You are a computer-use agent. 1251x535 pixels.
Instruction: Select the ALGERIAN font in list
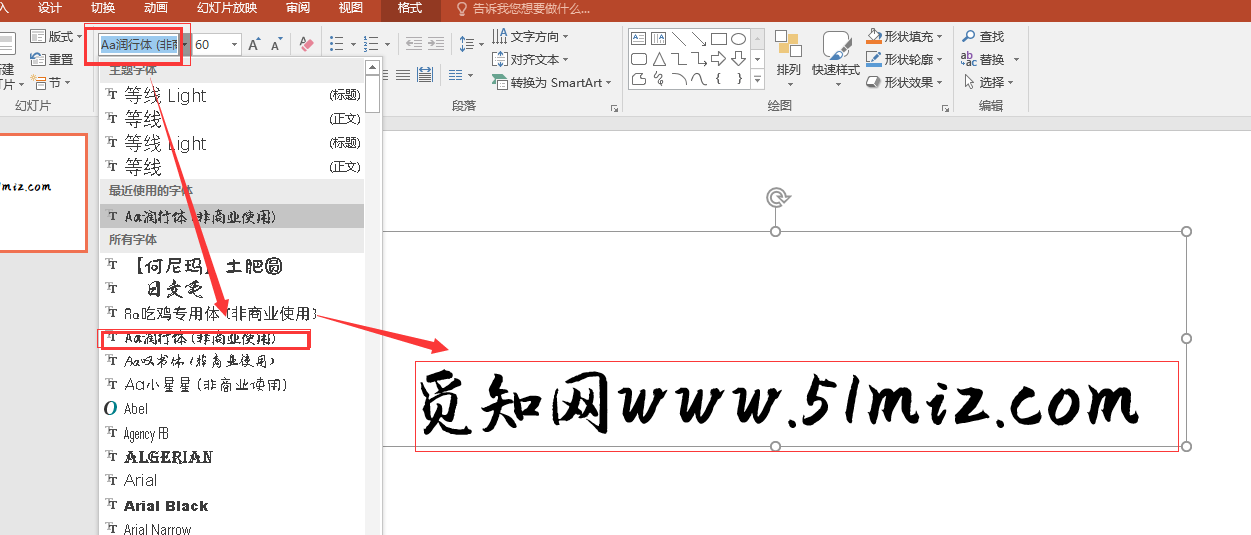[168, 457]
